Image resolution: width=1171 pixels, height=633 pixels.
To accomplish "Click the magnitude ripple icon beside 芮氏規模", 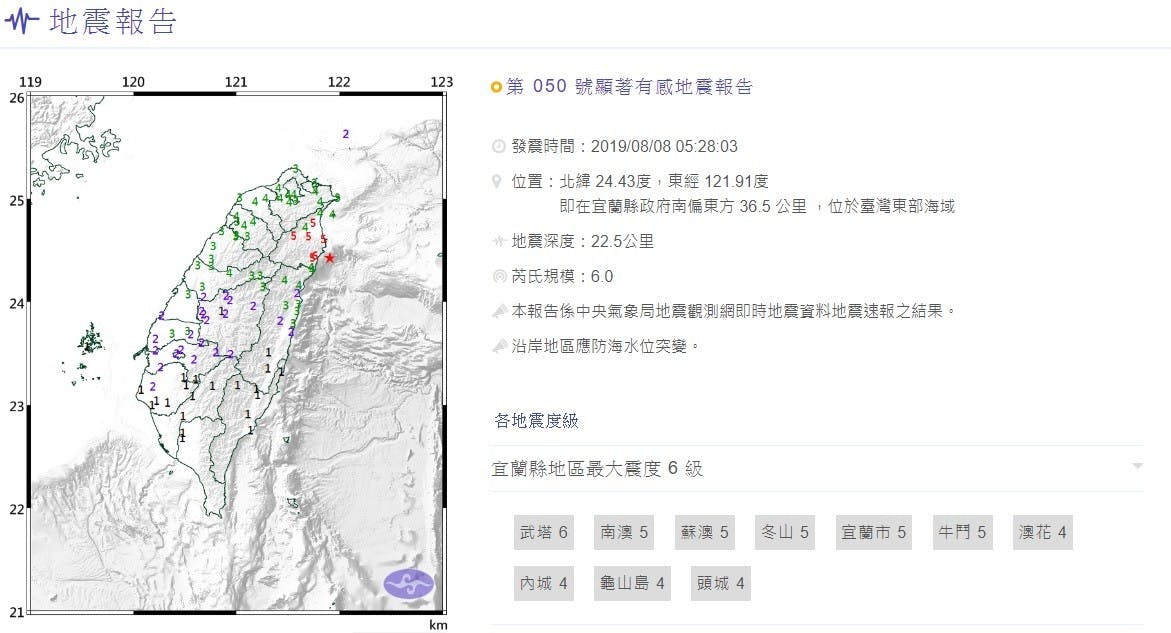I will (x=499, y=276).
